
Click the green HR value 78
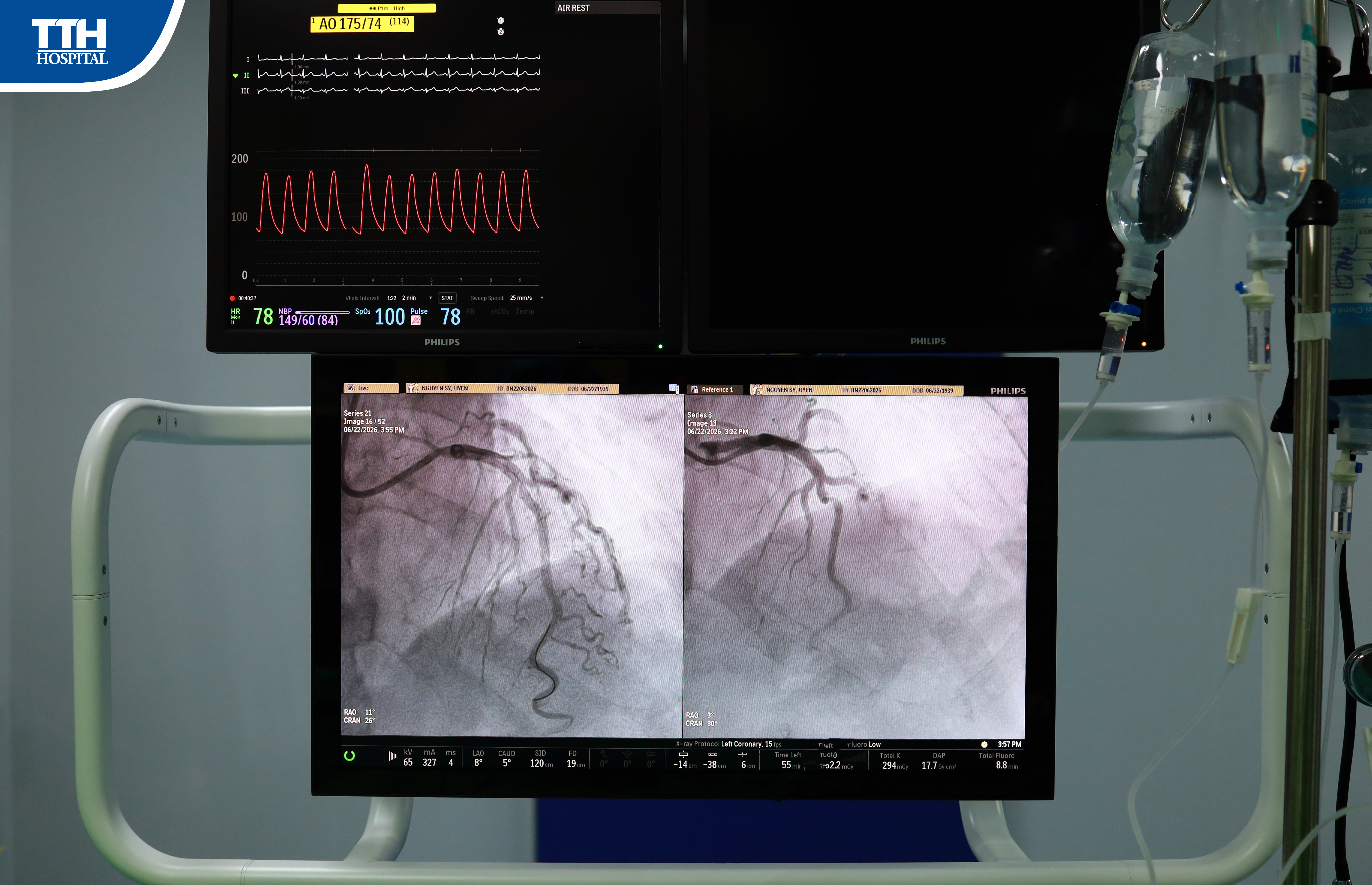pos(263,317)
